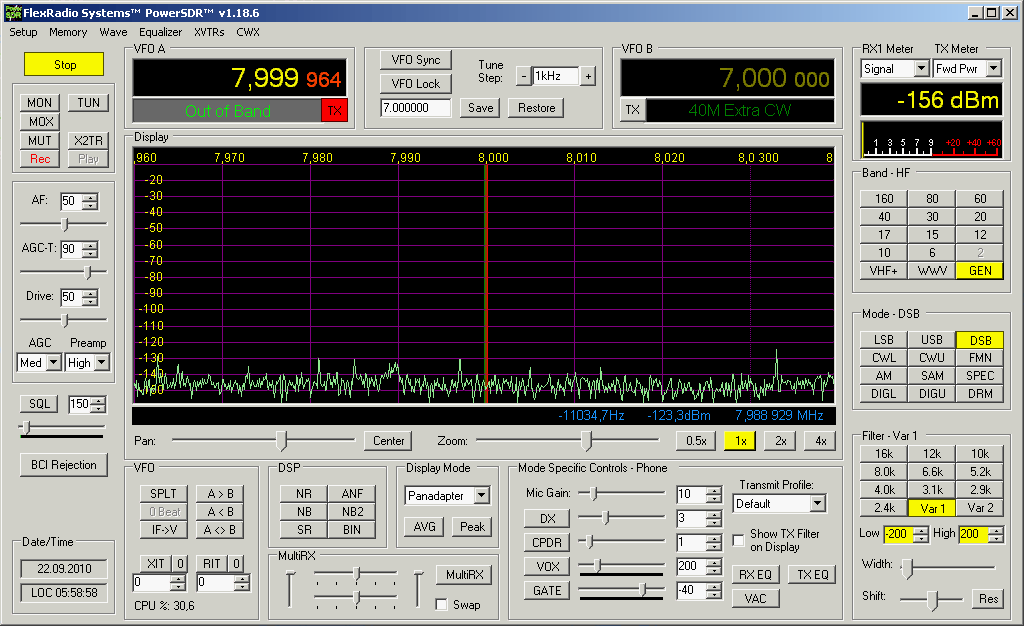
Task: Copy VFO A to B
Action: (x=220, y=493)
